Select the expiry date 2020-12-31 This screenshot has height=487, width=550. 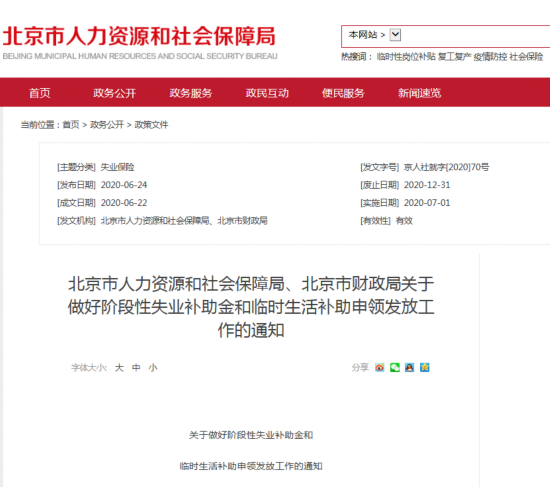[427, 185]
